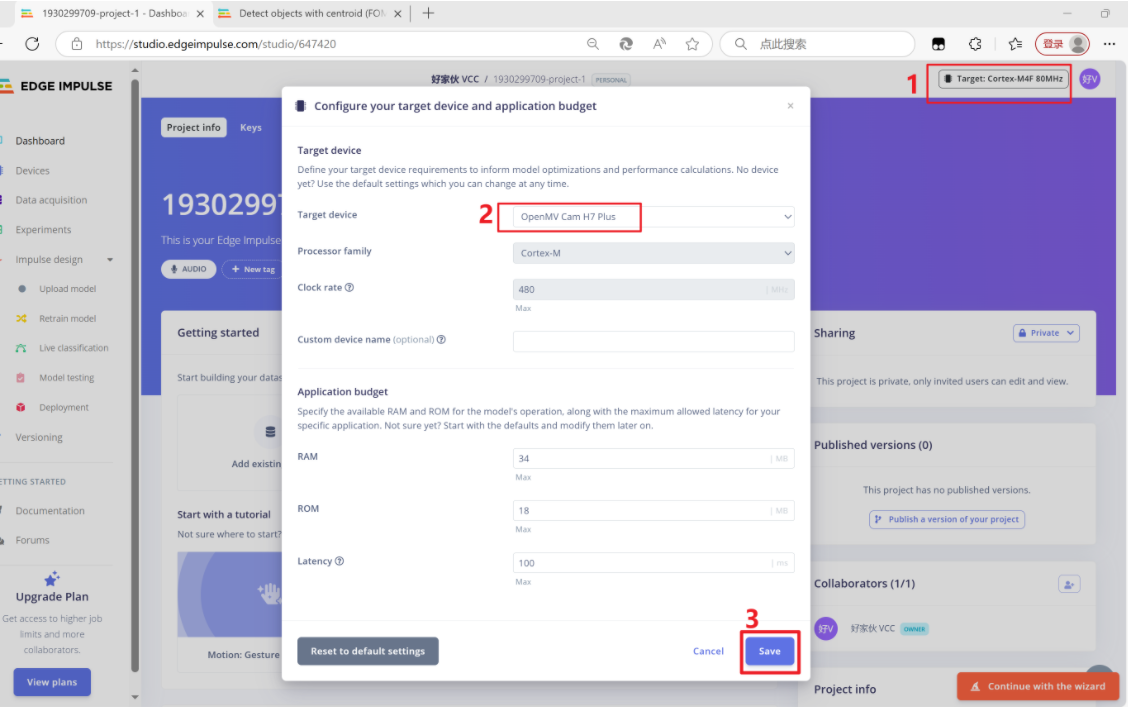Click the Target Cortex-M4F 80MHz button

tap(1003, 78)
